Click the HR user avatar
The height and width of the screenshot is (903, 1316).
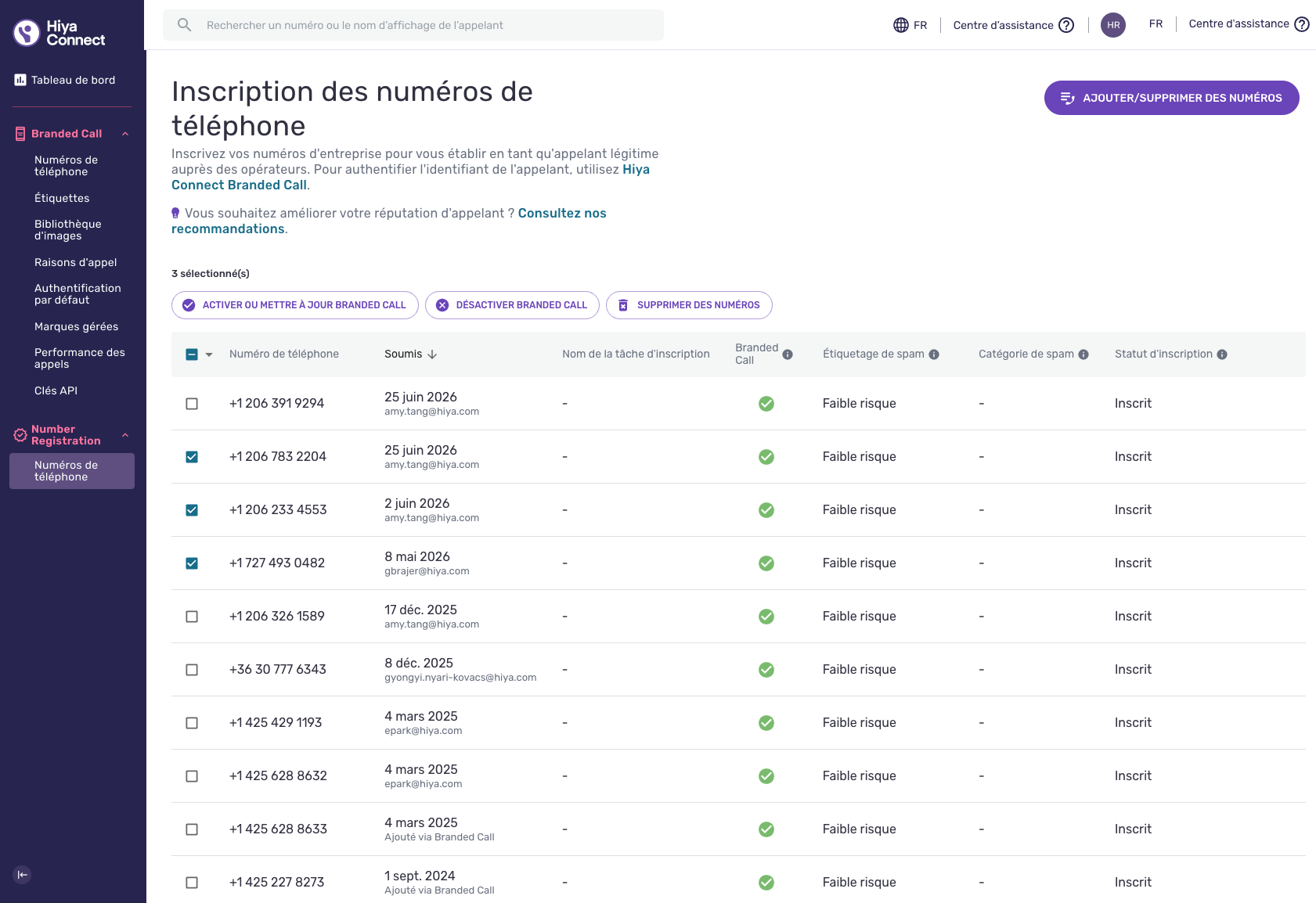click(x=1113, y=25)
